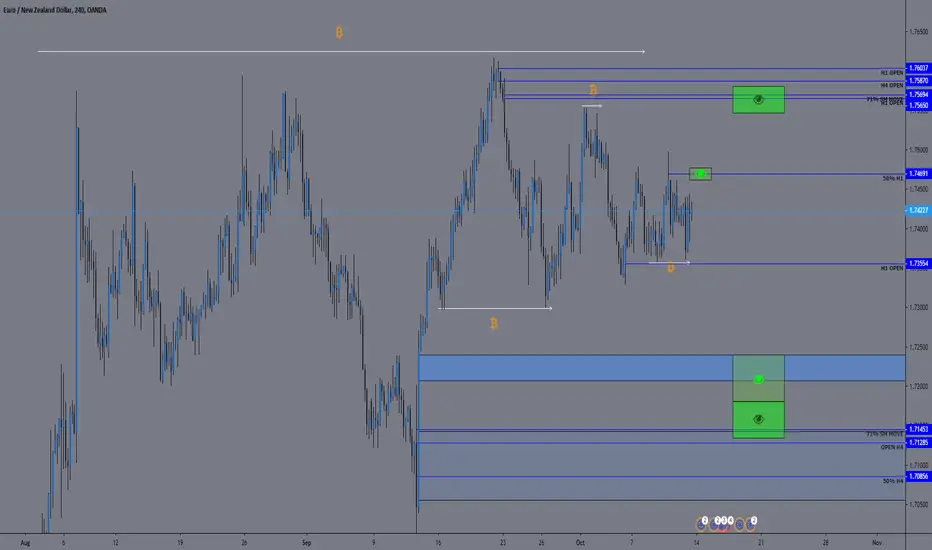Select the 50% H4 line label
Image resolution: width=932 pixels, height=550 pixels.
893,481
